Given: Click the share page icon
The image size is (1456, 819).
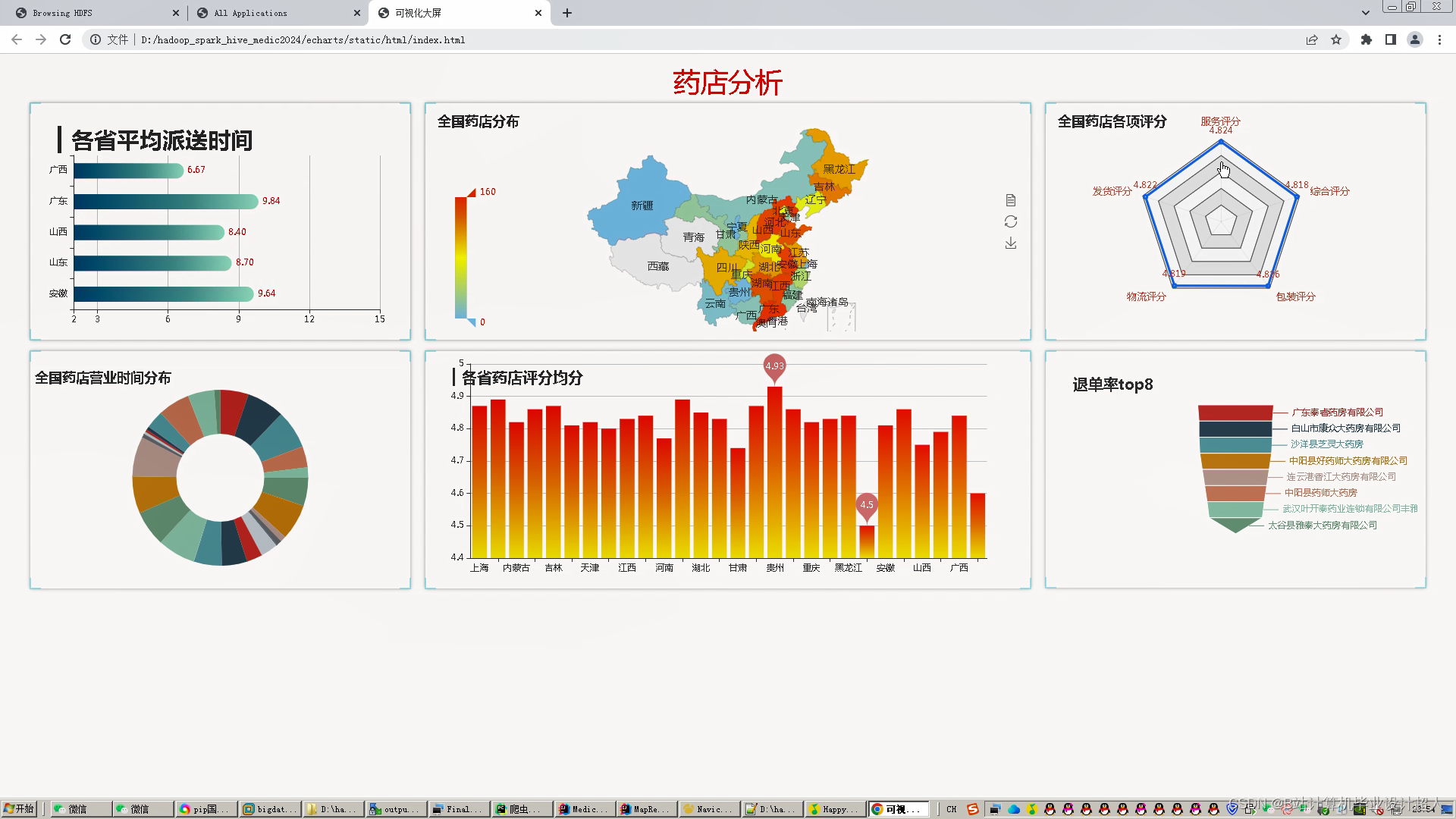Looking at the screenshot, I should pos(1311,39).
